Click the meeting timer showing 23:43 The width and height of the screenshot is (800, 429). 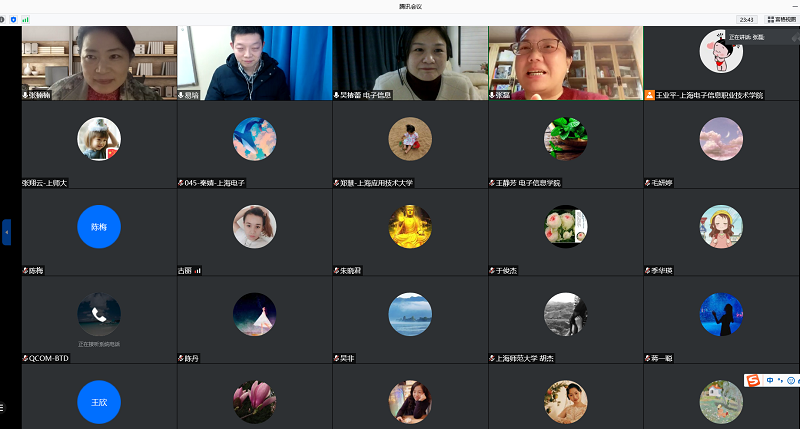pyautogui.click(x=746, y=19)
